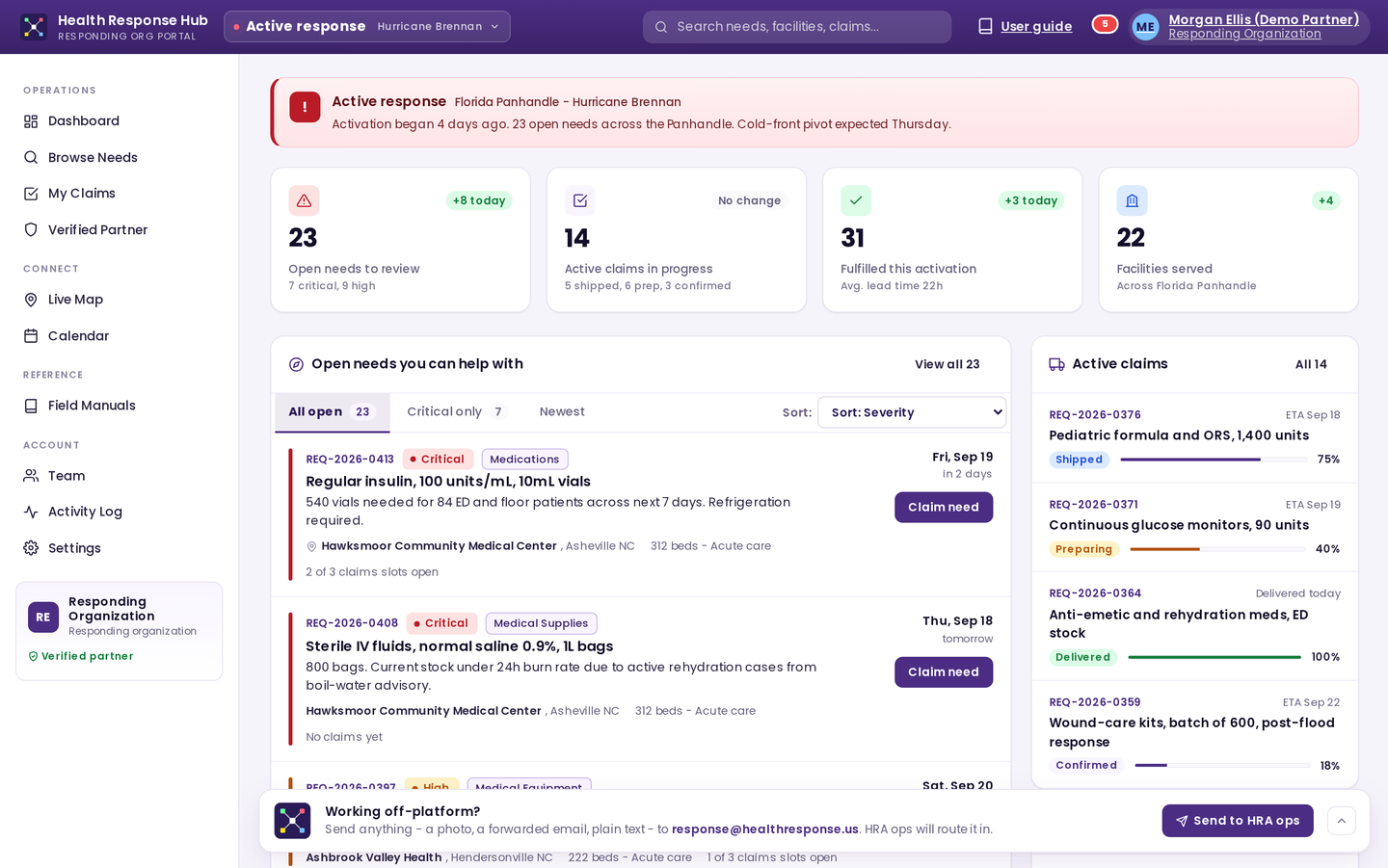1388x868 pixels.
Task: Open claim REQ-2026-0364 link
Action: (1095, 593)
